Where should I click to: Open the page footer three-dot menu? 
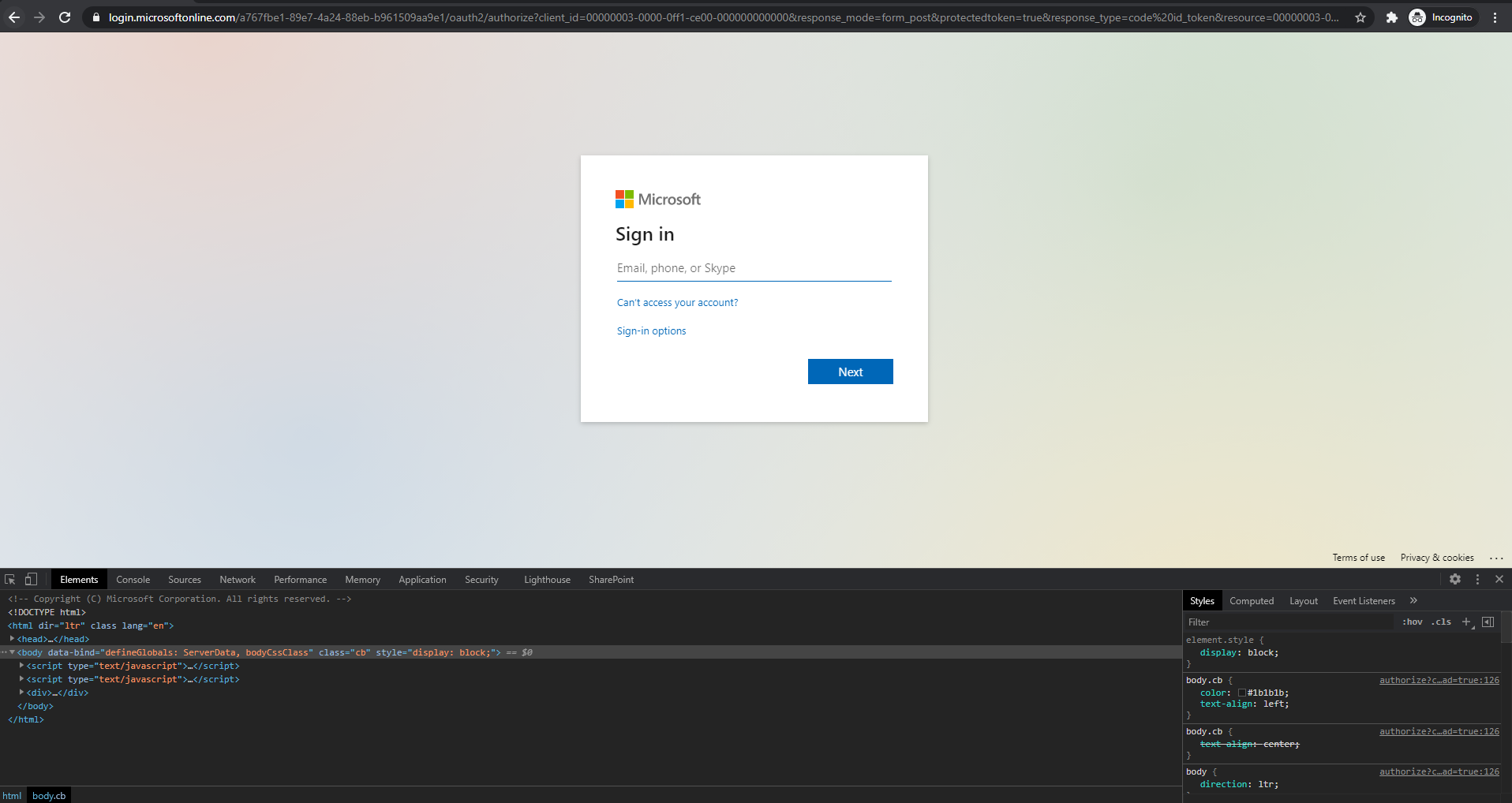click(x=1496, y=558)
